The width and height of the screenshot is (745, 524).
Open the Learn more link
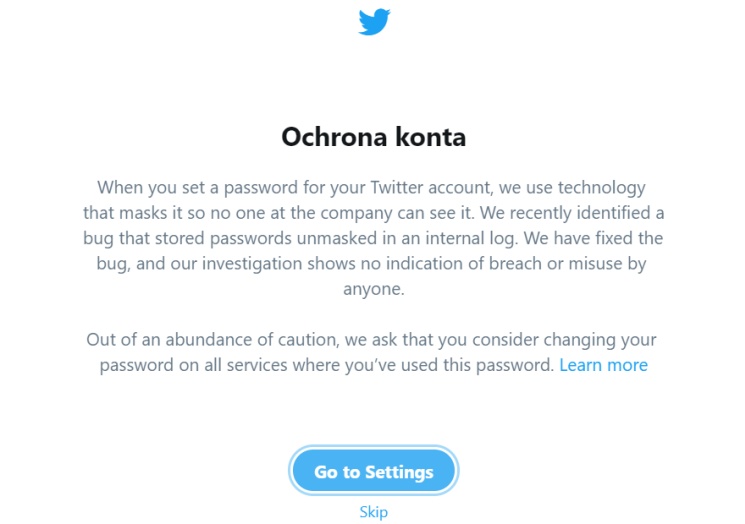pos(603,365)
